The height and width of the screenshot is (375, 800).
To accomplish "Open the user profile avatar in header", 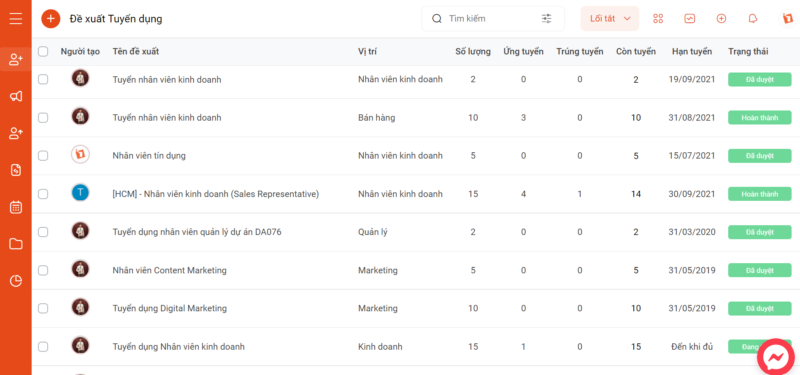I will point(789,18).
